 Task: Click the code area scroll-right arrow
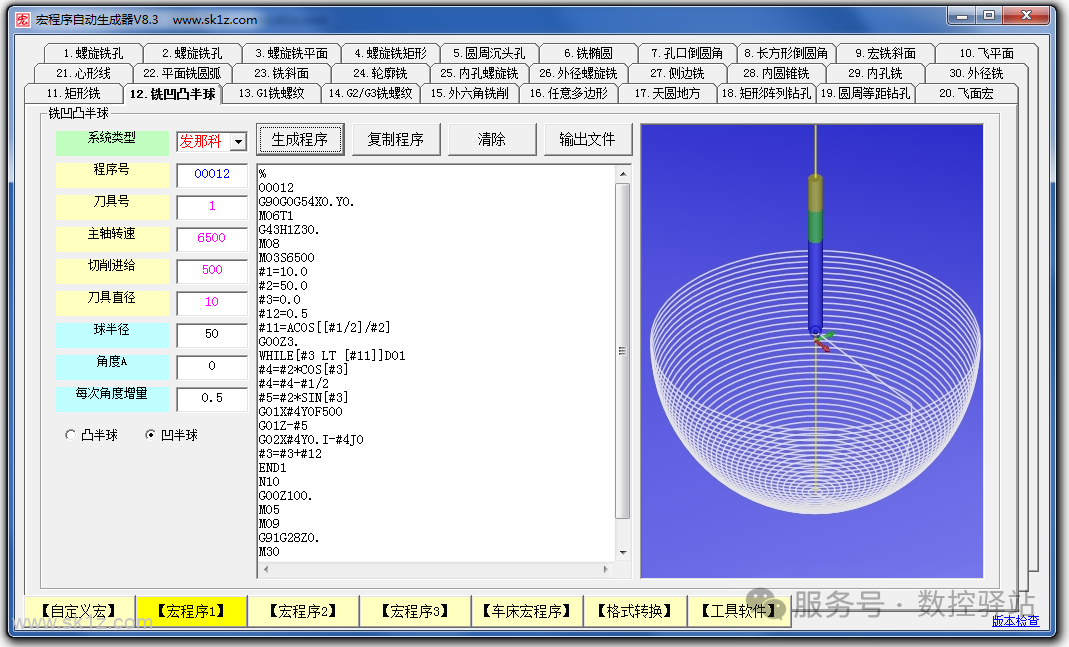click(x=605, y=569)
